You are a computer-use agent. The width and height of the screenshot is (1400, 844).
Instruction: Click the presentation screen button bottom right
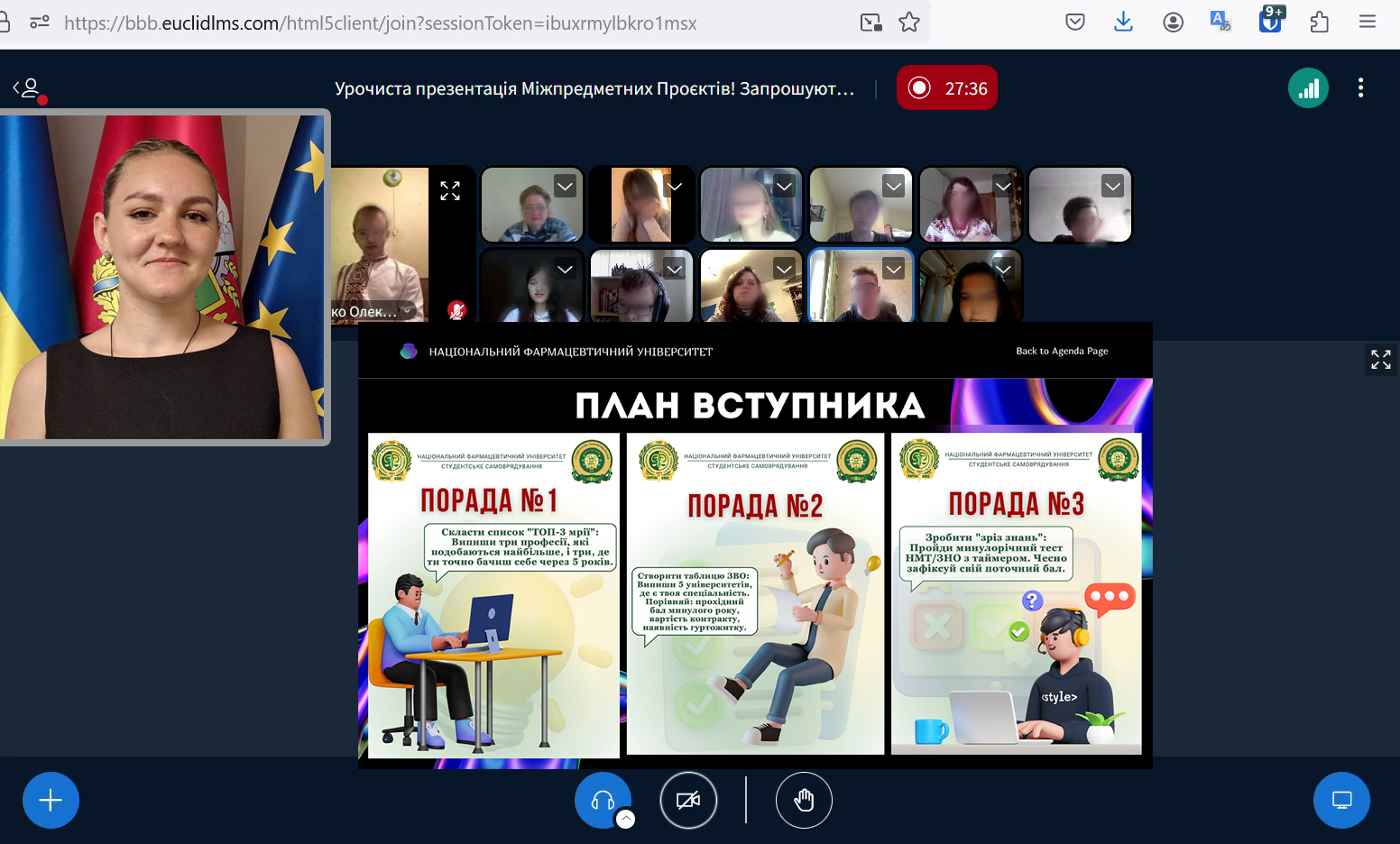1341,800
